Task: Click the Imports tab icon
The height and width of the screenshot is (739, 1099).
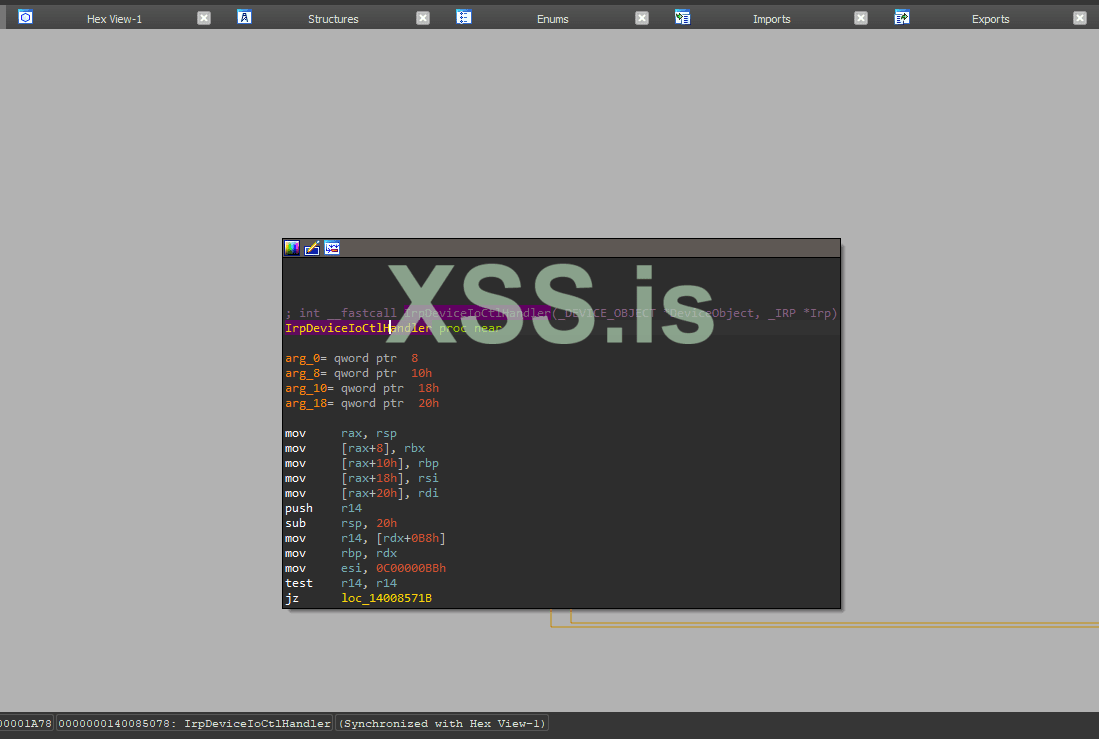Action: tap(683, 17)
